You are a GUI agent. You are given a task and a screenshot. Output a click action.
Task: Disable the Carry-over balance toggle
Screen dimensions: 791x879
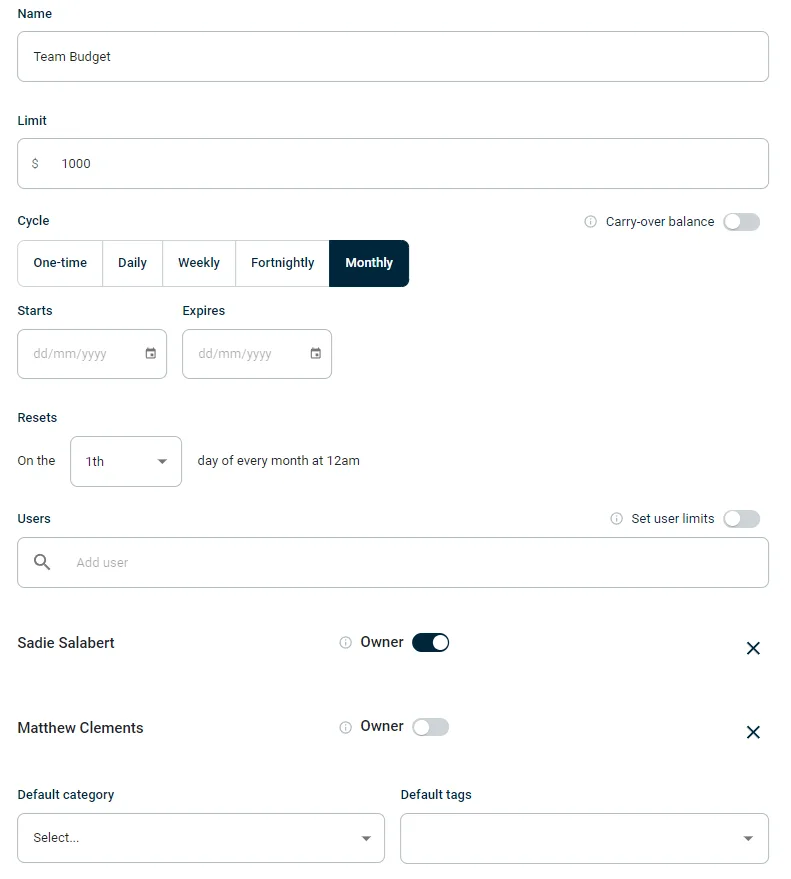pos(741,222)
